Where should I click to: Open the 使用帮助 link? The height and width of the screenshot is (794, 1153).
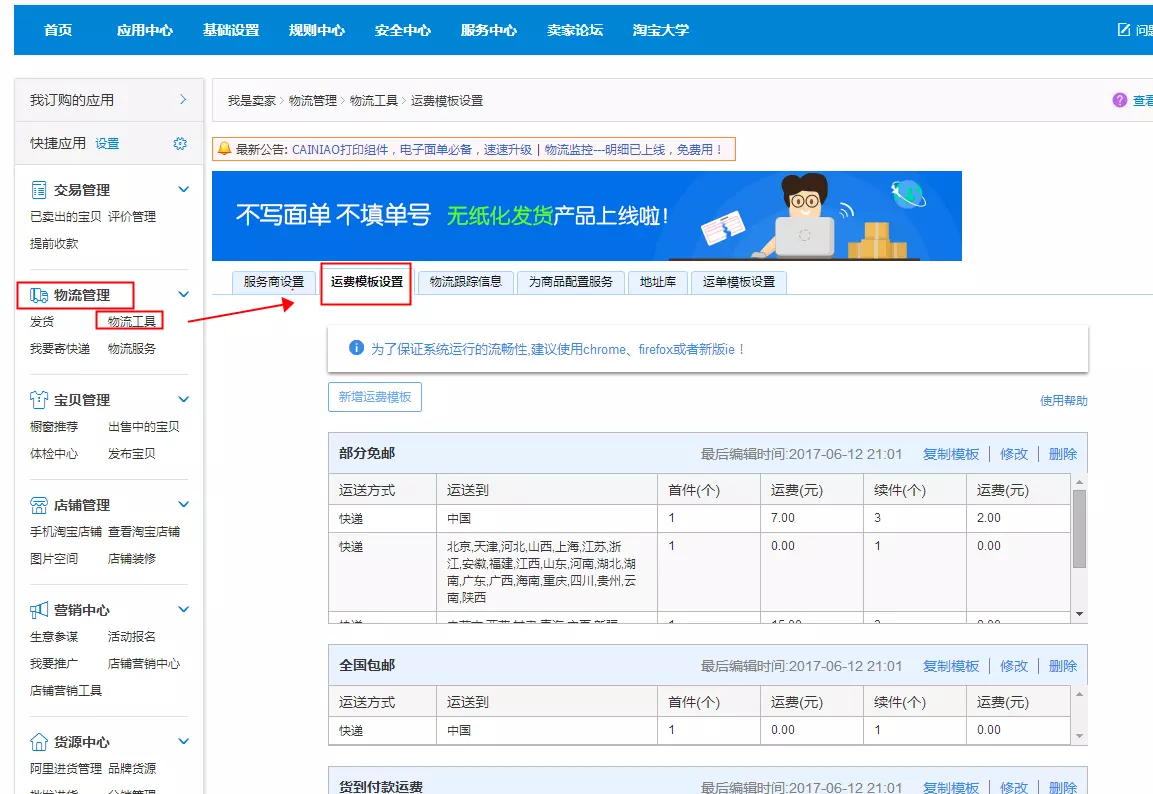(1063, 401)
